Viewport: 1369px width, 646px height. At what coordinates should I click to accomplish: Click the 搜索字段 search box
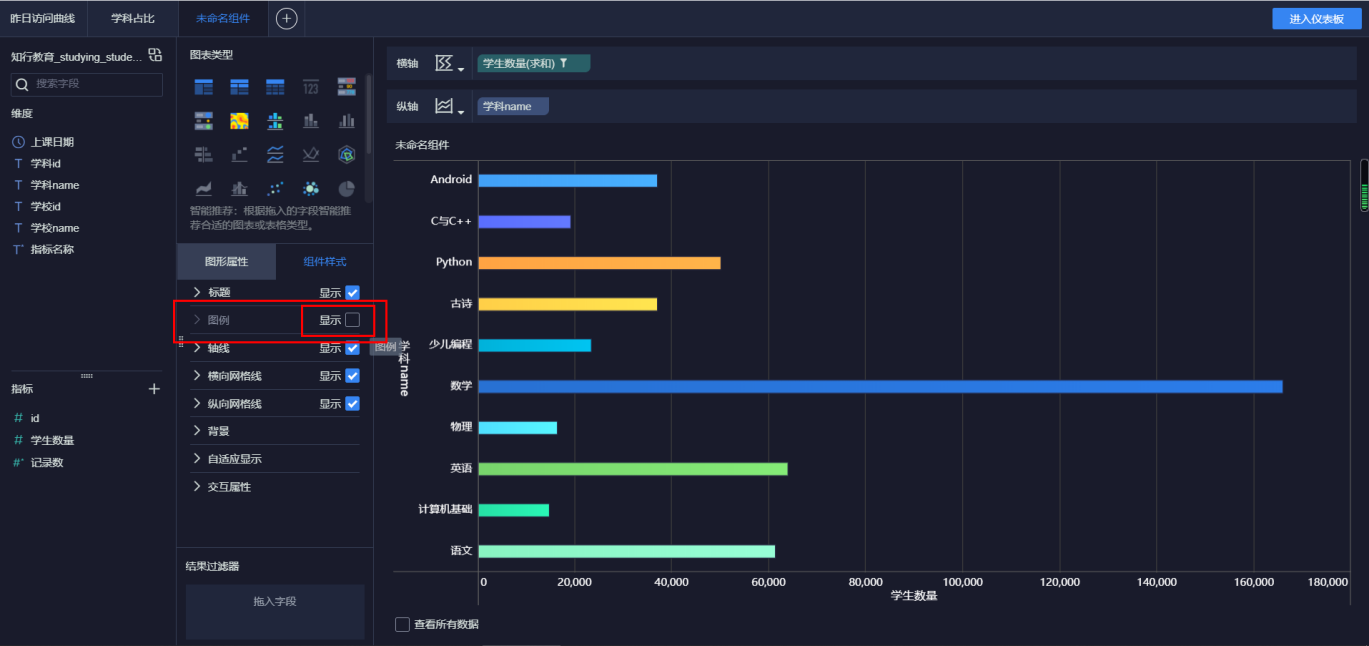(87, 84)
